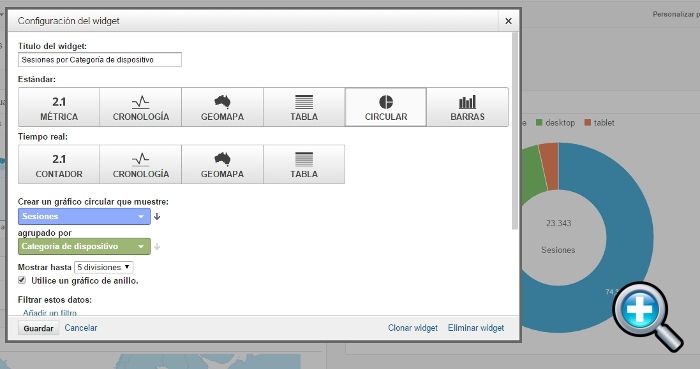Pick the real-time Tabla widget
The image size is (700, 369).
pos(304,164)
